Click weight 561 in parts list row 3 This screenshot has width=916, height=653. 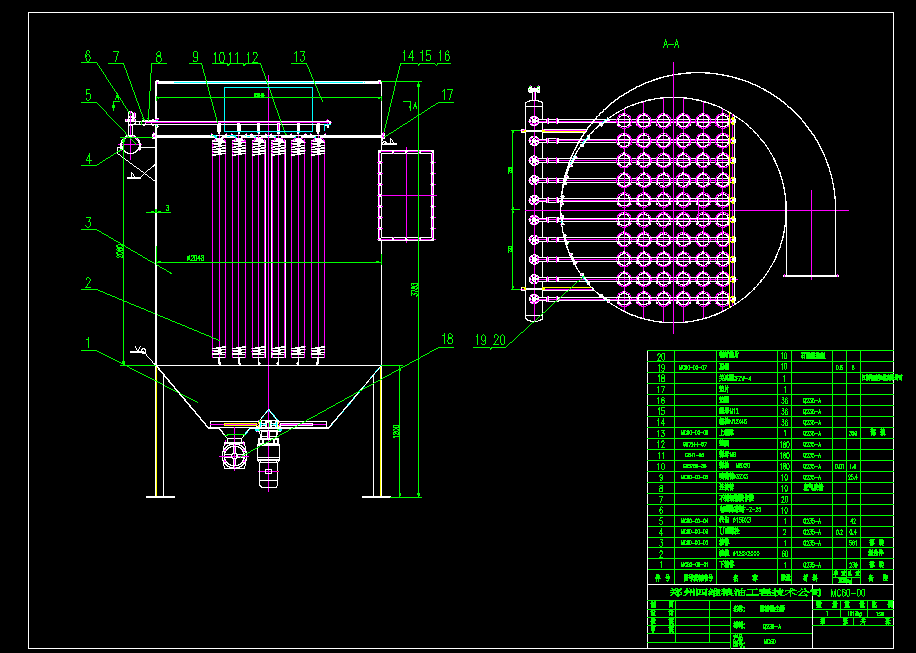click(x=853, y=543)
